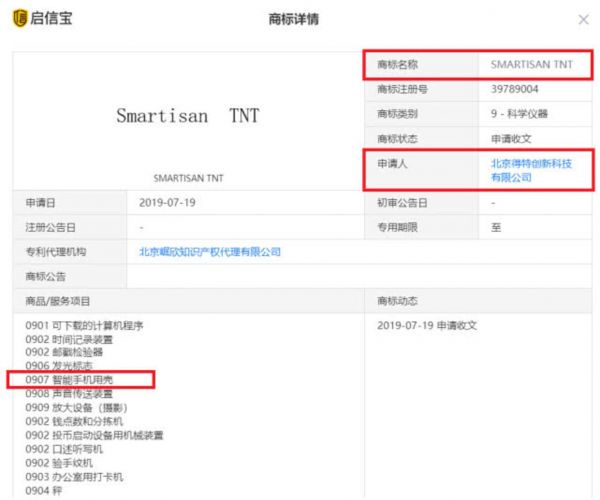Select item 0903 办公室用打卡机
Image resolution: width=600 pixels, height=500 pixels.
pos(74,477)
